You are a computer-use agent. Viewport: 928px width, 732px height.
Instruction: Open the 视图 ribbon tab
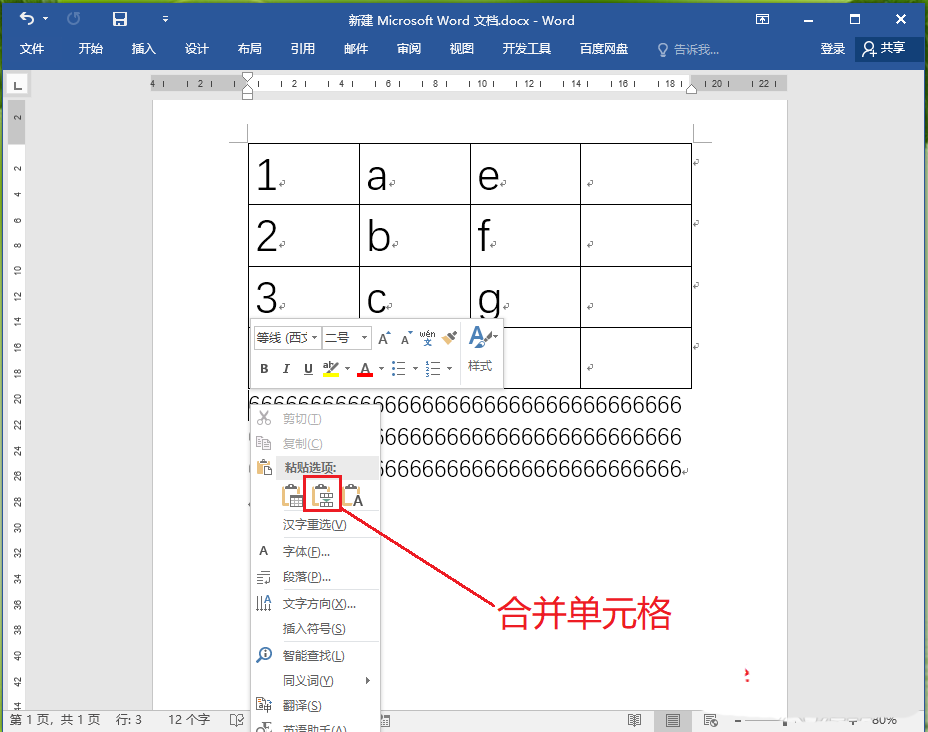pyautogui.click(x=462, y=49)
